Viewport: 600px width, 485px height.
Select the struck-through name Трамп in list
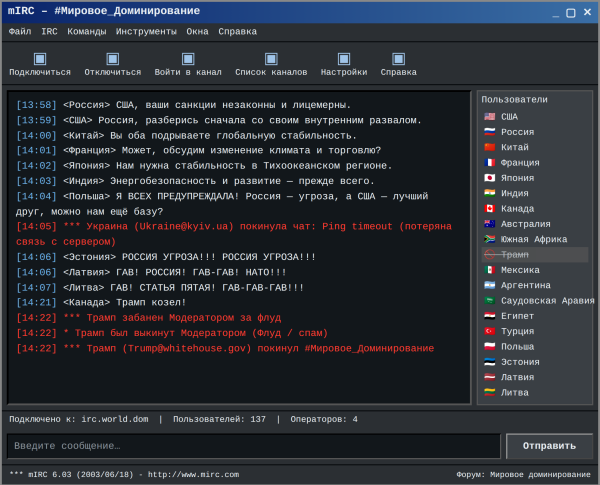(515, 255)
